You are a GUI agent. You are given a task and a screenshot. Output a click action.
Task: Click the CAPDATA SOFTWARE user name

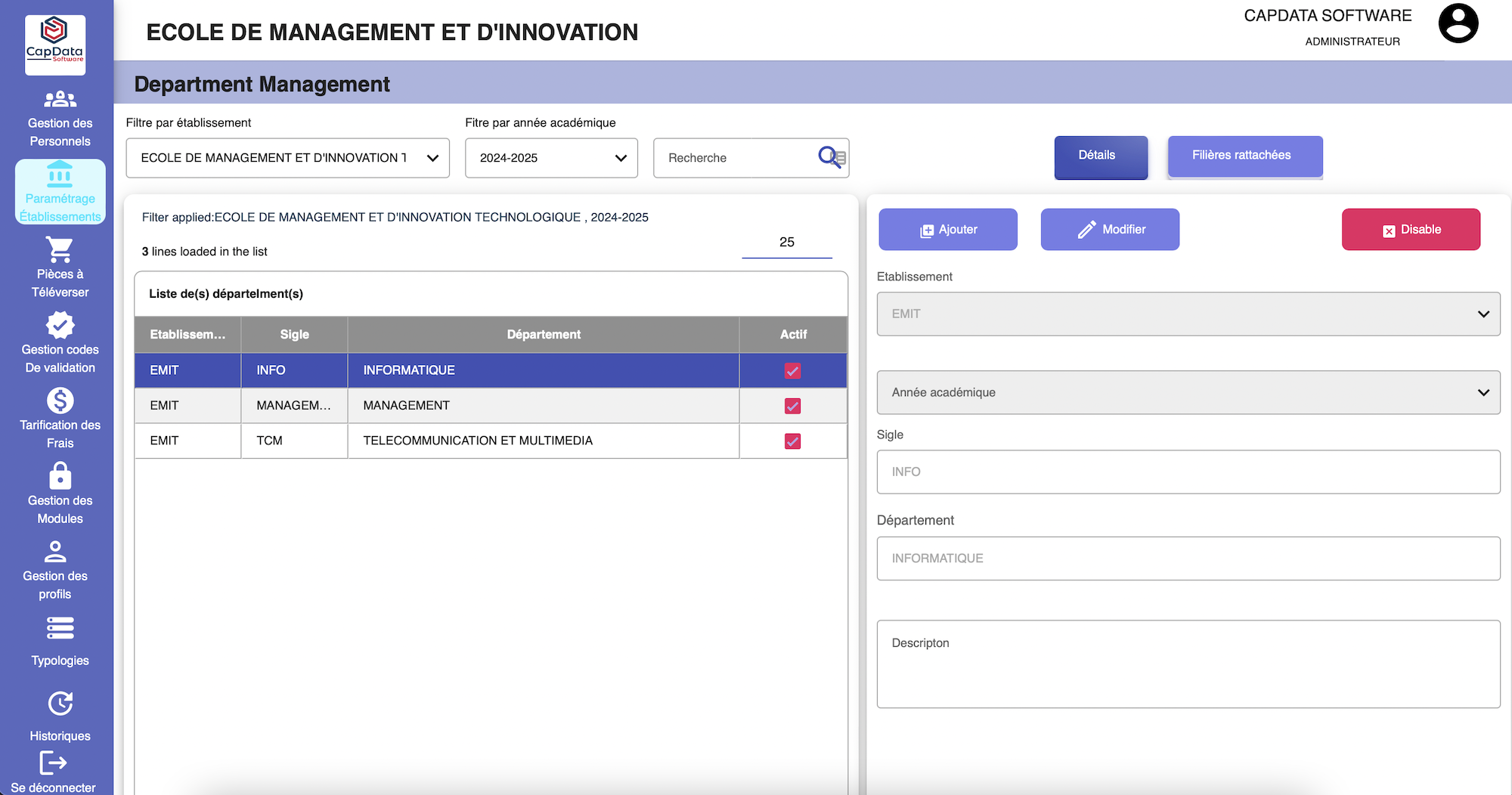pyautogui.click(x=1328, y=16)
